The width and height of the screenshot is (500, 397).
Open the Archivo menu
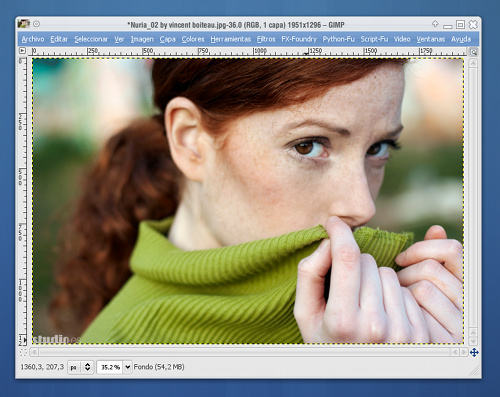33,39
